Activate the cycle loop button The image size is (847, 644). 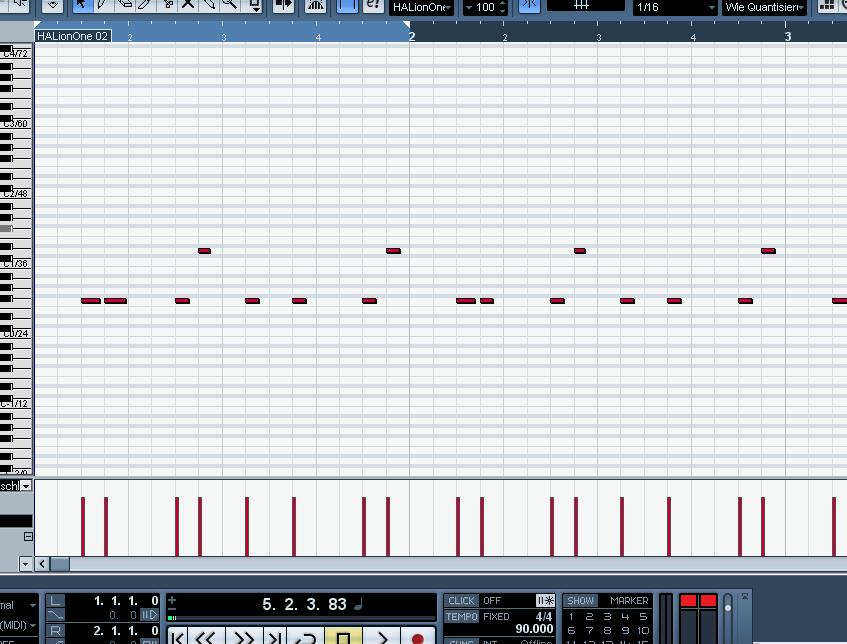point(305,637)
